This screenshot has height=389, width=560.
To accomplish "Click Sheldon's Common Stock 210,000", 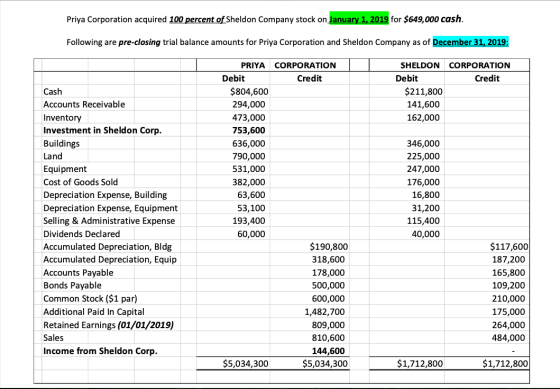I will pos(509,299).
